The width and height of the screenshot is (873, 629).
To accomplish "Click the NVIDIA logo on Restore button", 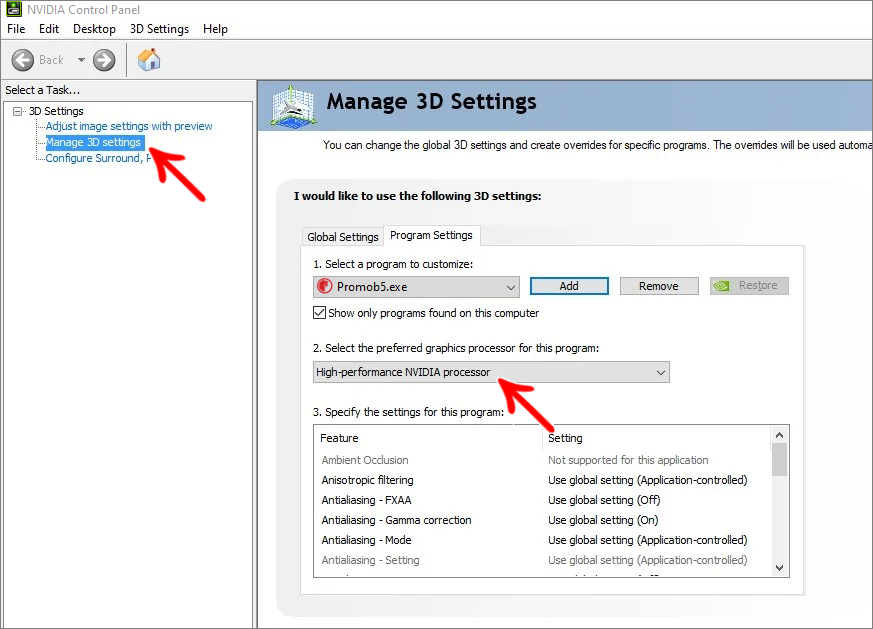I will (722, 286).
